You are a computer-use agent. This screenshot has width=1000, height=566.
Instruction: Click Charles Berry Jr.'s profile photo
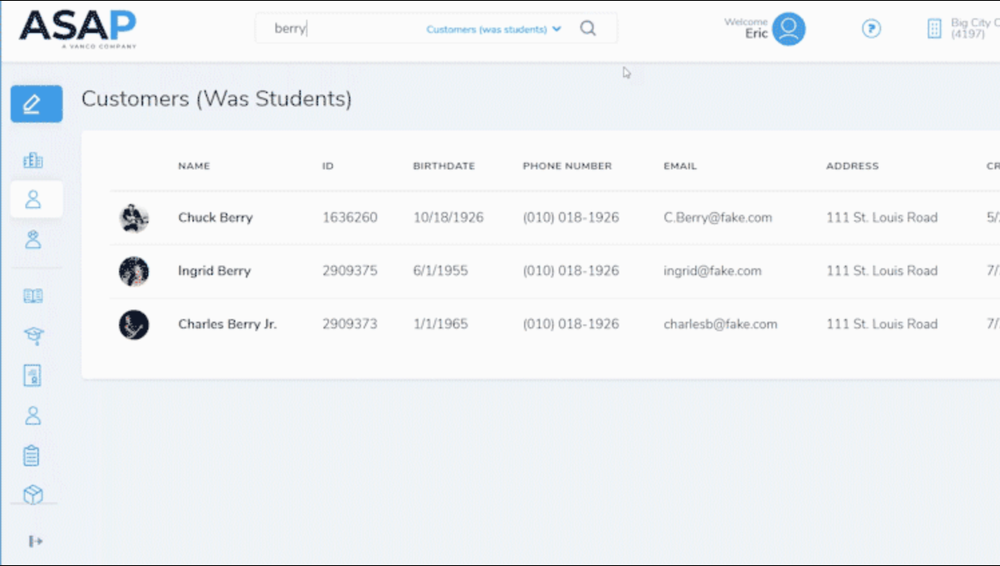[x=134, y=325]
